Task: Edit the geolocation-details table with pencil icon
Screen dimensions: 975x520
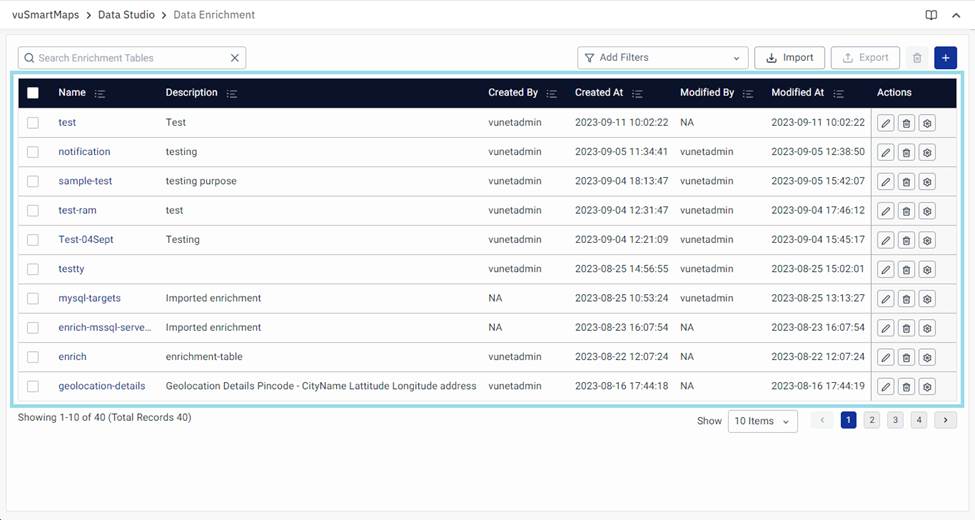Action: click(885, 387)
